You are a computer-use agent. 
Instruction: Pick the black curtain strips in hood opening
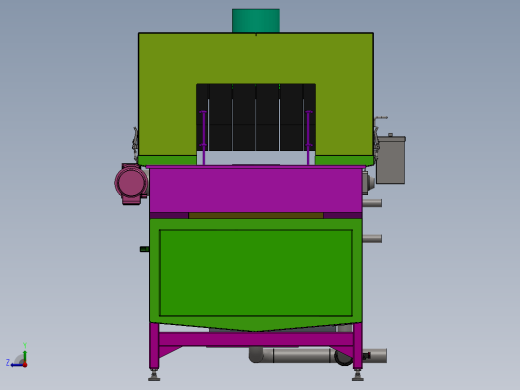[x=256, y=117]
